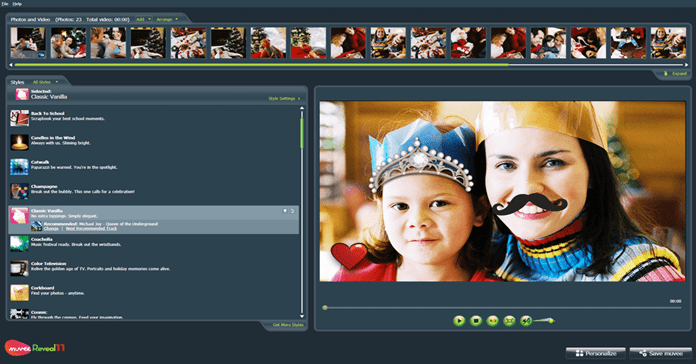Click the Save muvee button
Image resolution: width=696 pixels, height=364 pixels.
click(x=660, y=353)
